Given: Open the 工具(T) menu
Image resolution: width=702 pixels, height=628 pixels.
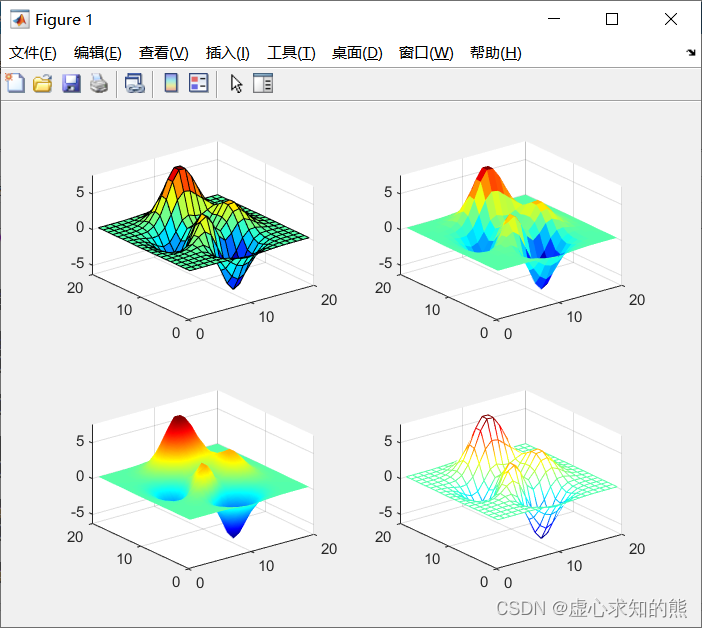Looking at the screenshot, I should pyautogui.click(x=291, y=53).
